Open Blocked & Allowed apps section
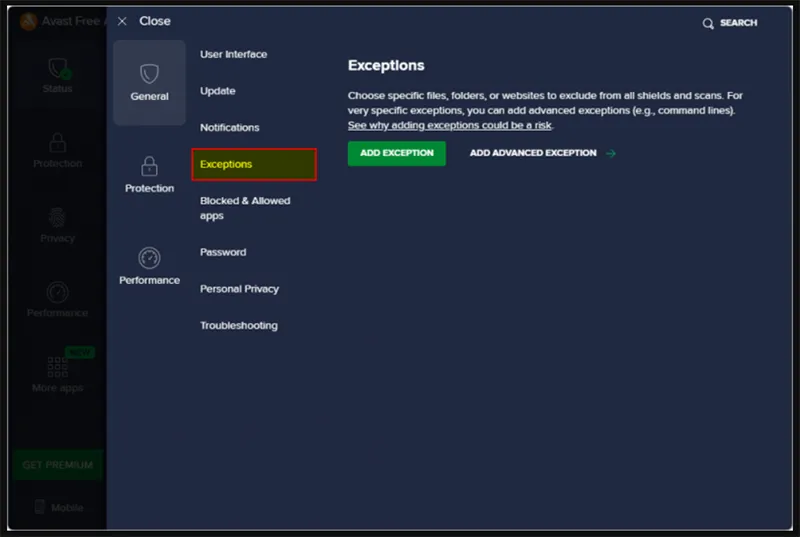This screenshot has width=800, height=537. [x=245, y=208]
